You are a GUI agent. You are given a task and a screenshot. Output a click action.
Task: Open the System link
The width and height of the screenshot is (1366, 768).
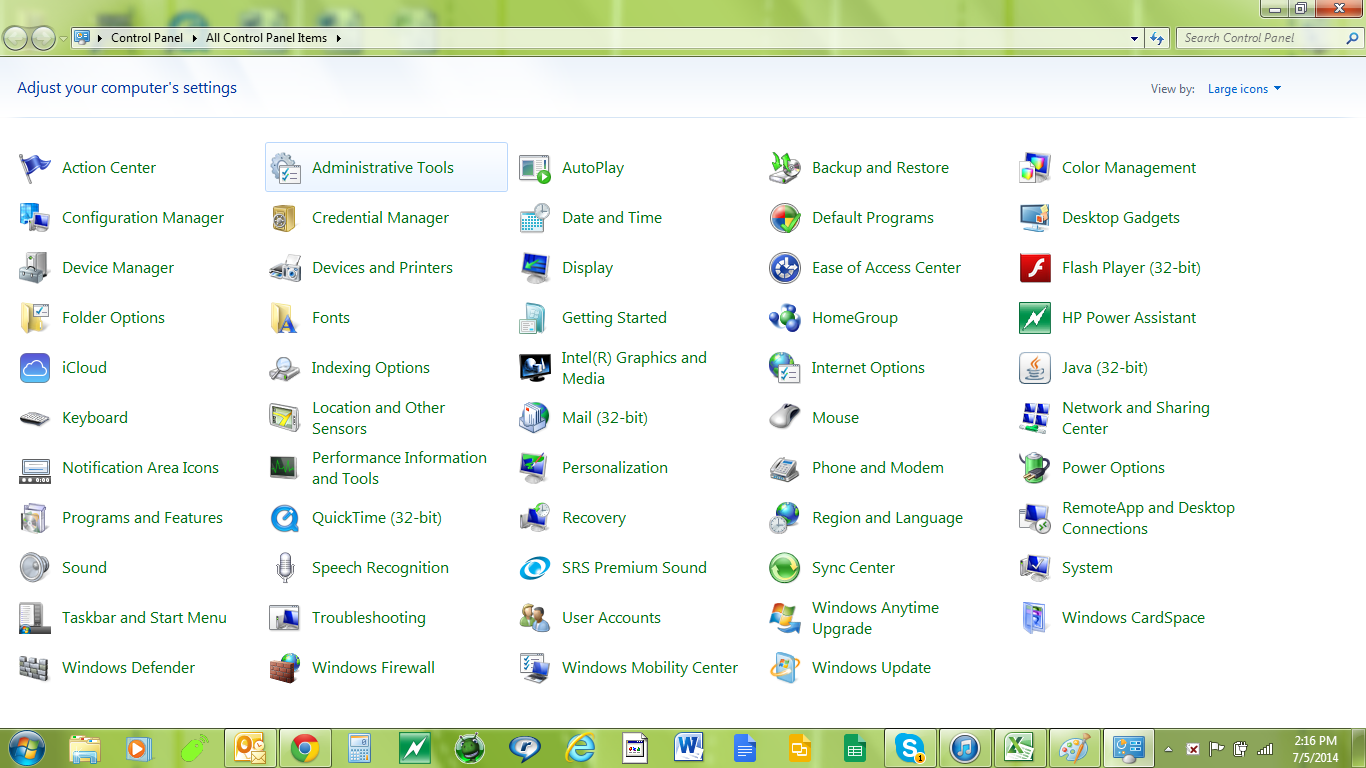tap(1087, 568)
